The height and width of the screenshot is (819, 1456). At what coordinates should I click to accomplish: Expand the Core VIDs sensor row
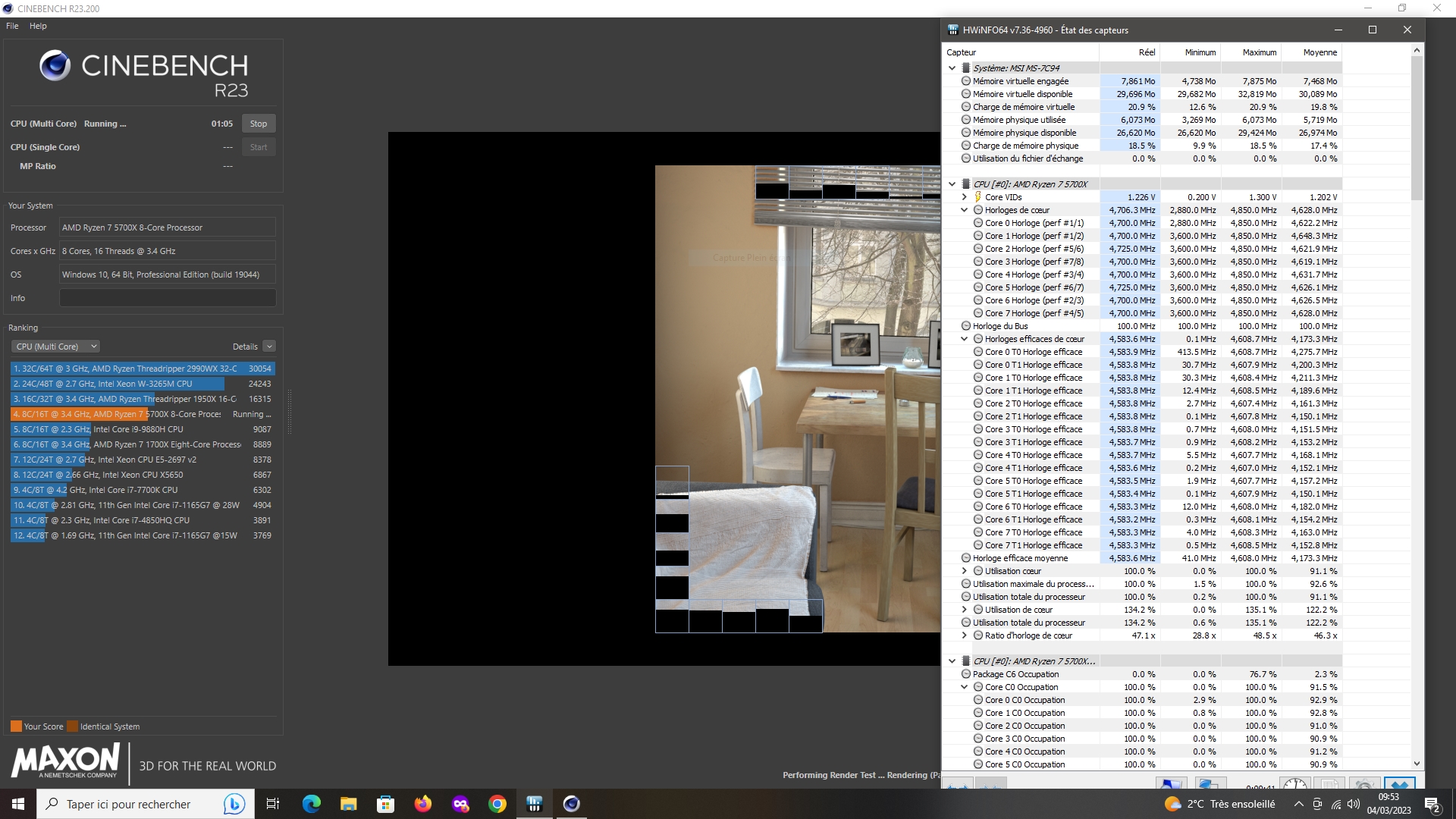pyautogui.click(x=965, y=197)
